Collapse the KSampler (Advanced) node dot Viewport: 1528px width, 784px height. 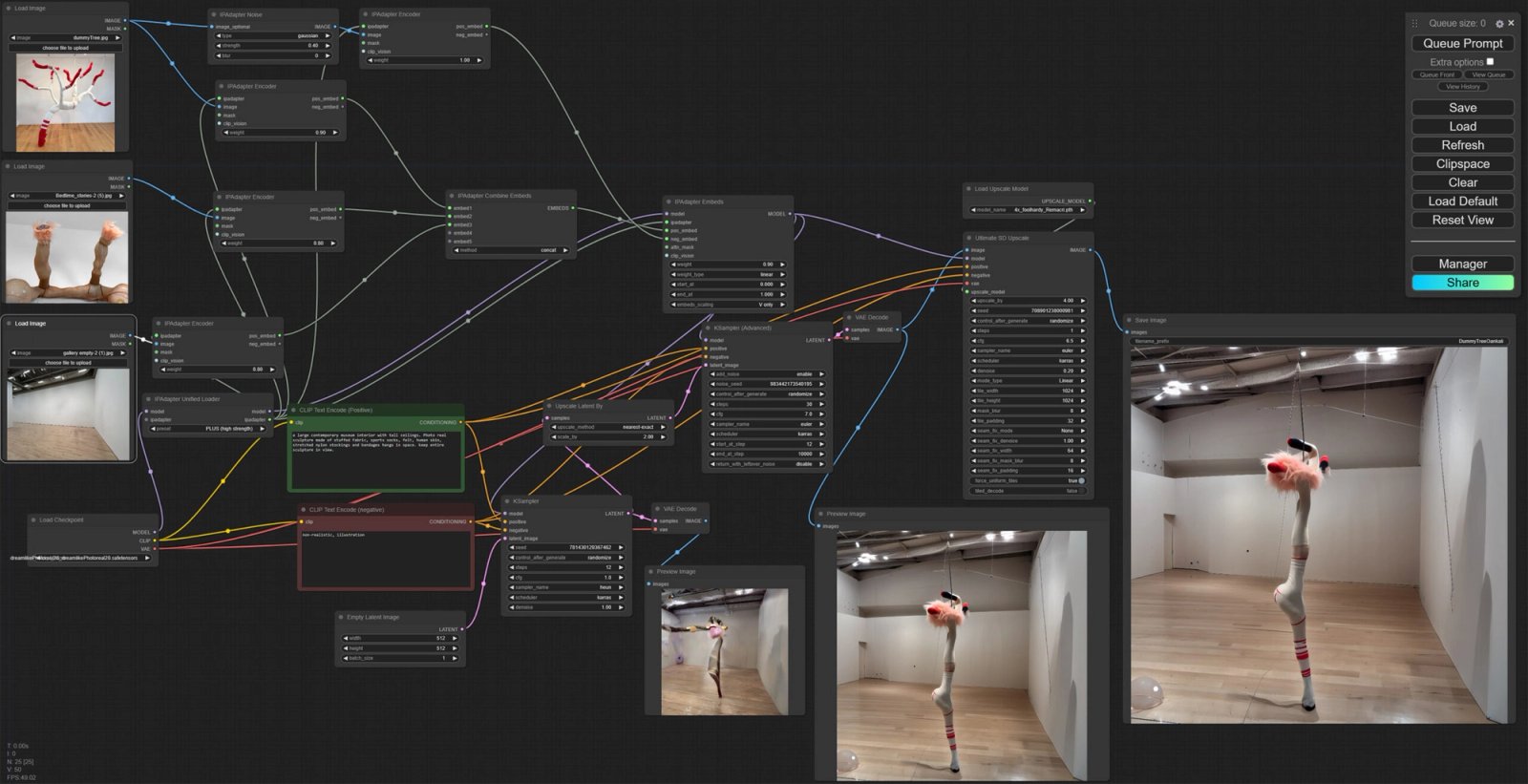[x=709, y=328]
